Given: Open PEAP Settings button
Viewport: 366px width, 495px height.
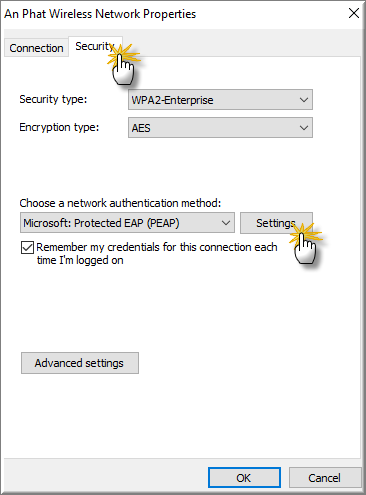Looking at the screenshot, I should tap(276, 223).
